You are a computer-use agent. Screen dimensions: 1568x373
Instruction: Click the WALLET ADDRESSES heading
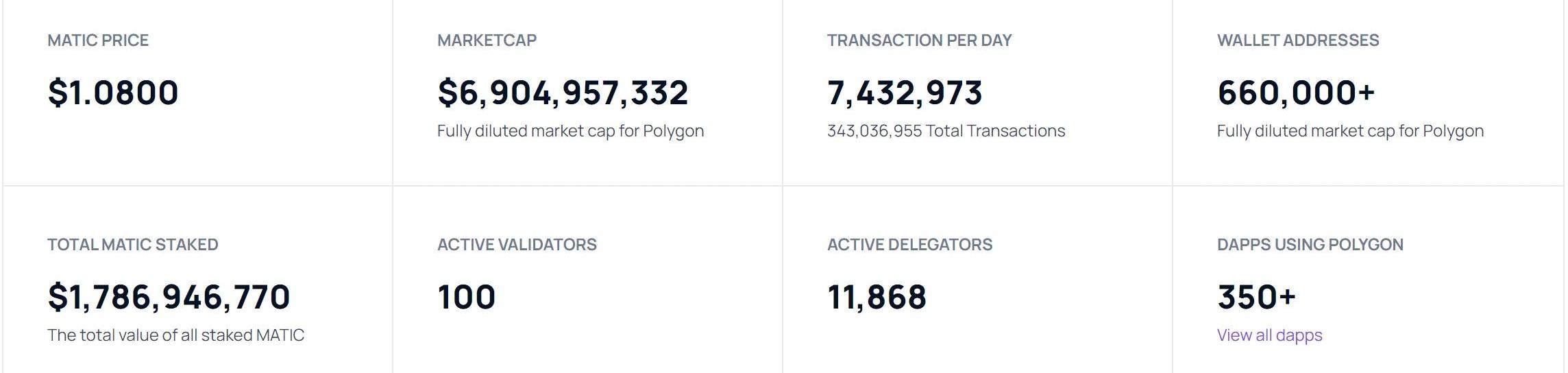click(1298, 40)
